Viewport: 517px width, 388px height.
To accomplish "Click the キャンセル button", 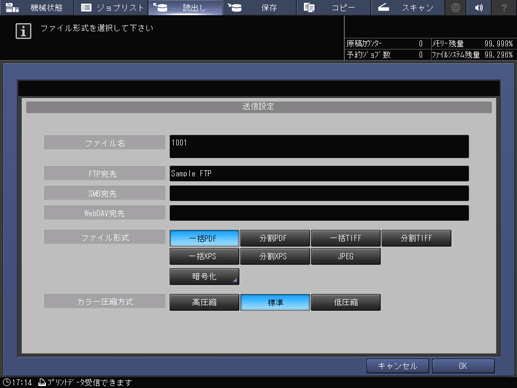I will (397, 366).
